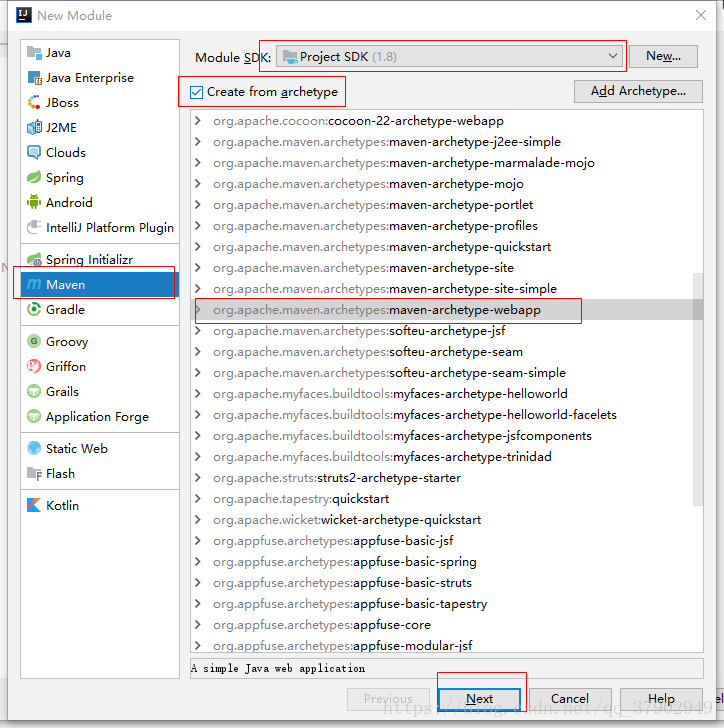Click the disabled Previous button
The height and width of the screenshot is (728, 724).
pos(388,699)
